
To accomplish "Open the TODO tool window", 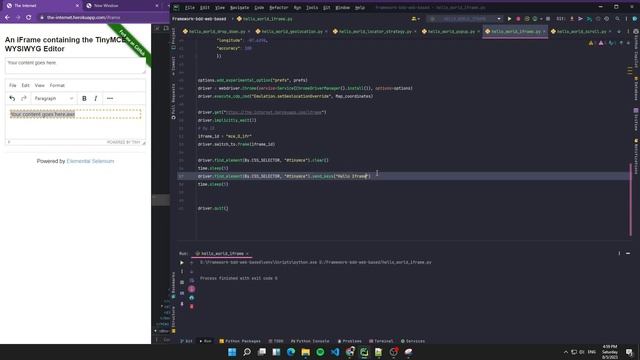I will click(x=276, y=341).
